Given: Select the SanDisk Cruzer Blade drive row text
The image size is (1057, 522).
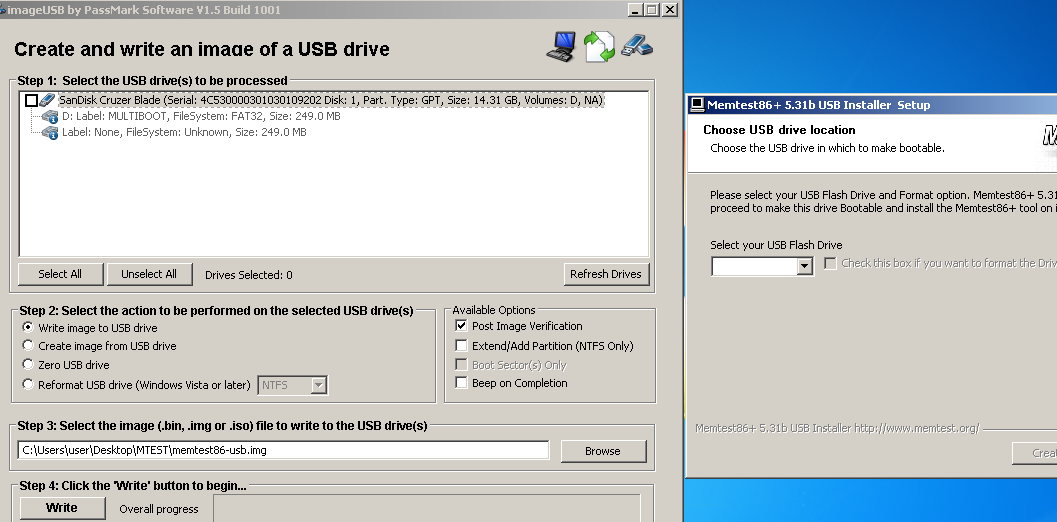Looking at the screenshot, I should (x=331, y=100).
